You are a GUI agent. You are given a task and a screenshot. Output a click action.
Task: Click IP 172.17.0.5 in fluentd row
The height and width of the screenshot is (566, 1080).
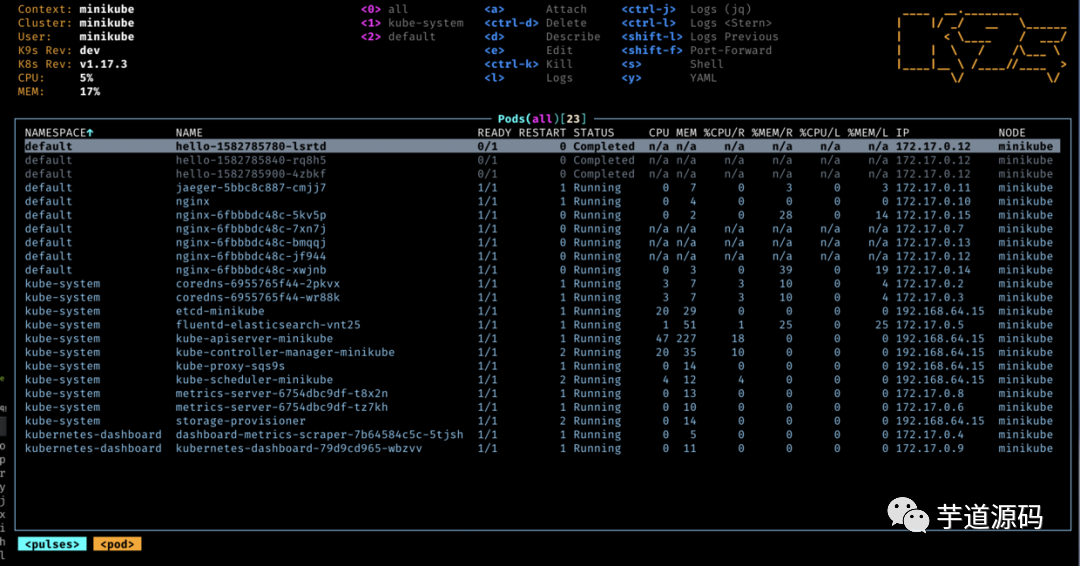[930, 324]
